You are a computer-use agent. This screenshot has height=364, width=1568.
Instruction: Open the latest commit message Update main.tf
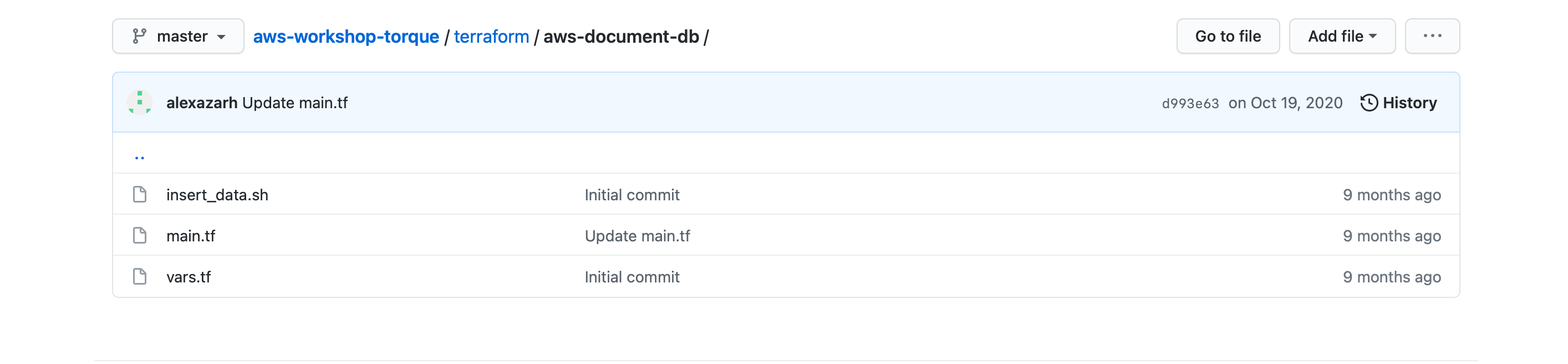(294, 103)
